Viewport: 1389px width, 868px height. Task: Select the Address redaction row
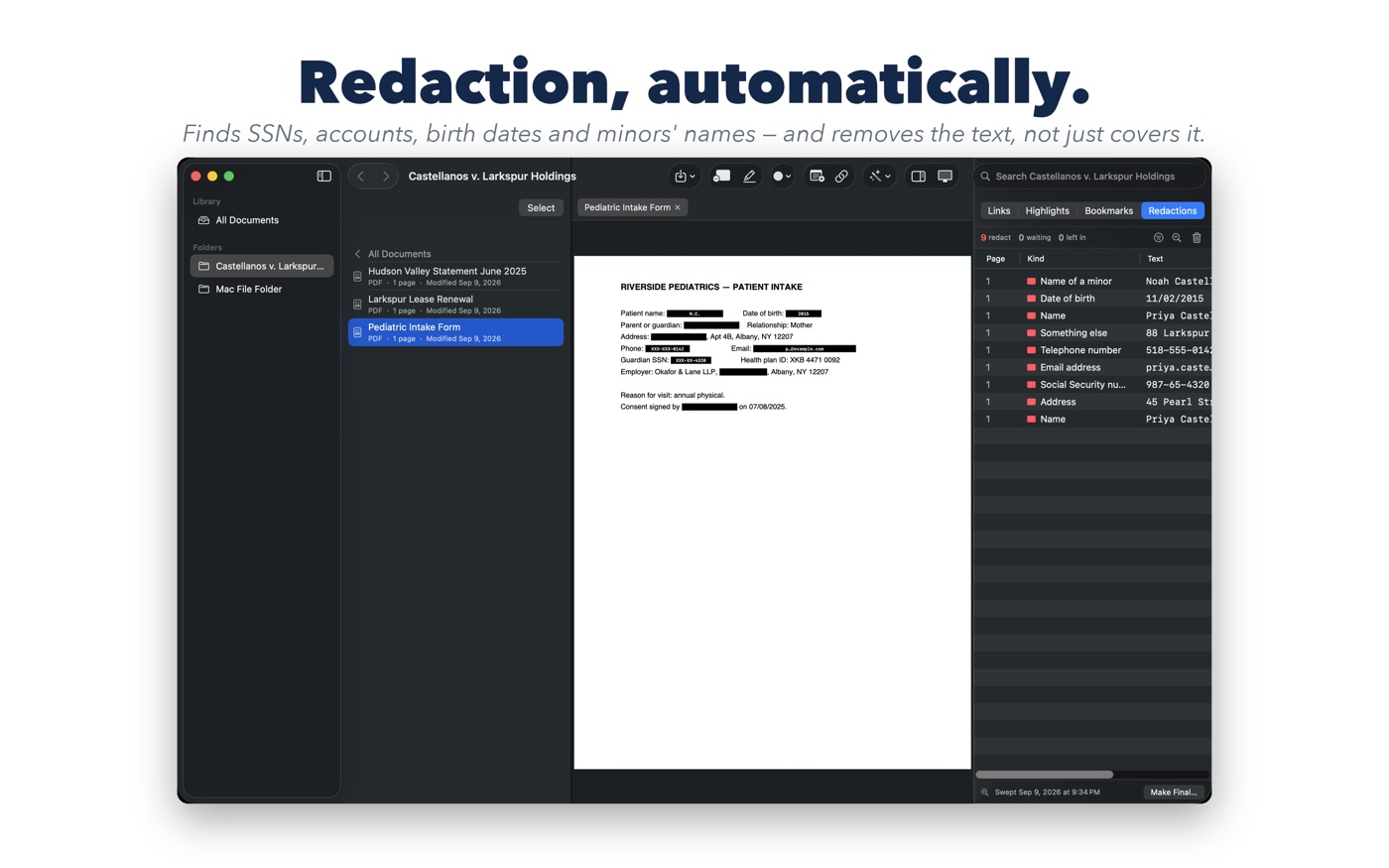pyautogui.click(x=1092, y=402)
